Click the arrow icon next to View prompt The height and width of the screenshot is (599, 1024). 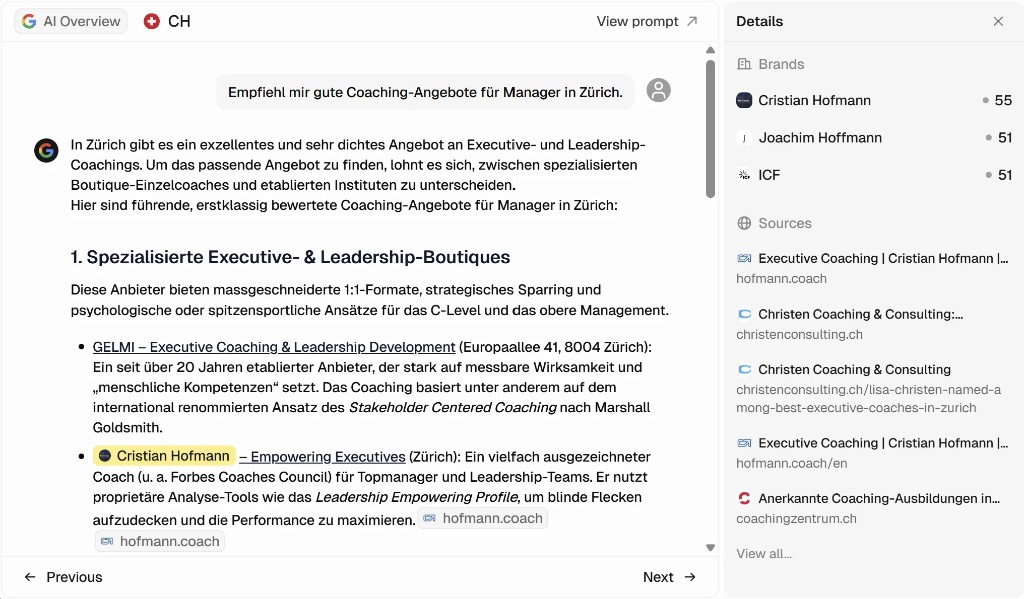pyautogui.click(x=692, y=22)
